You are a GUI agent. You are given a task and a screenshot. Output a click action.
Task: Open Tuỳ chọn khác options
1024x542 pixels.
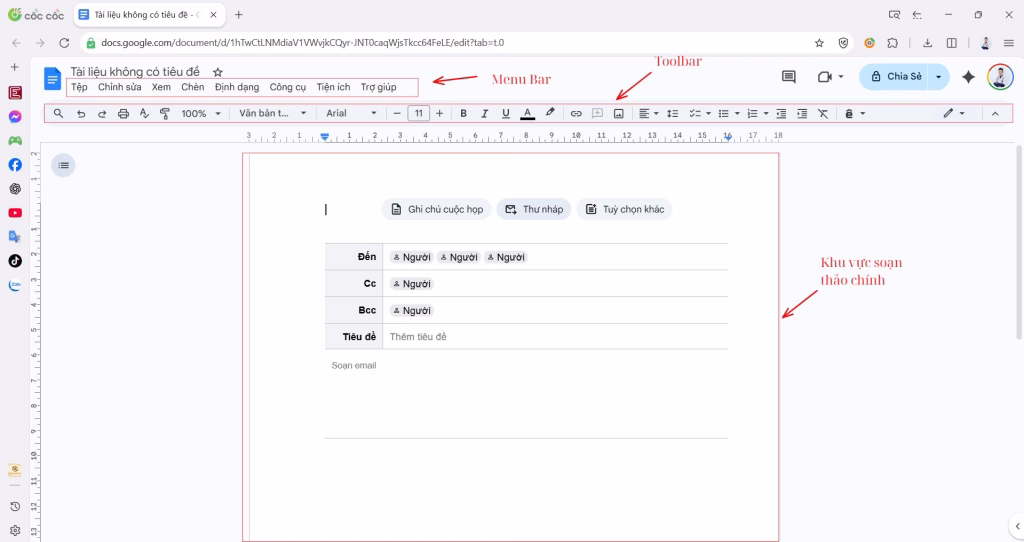pos(624,209)
